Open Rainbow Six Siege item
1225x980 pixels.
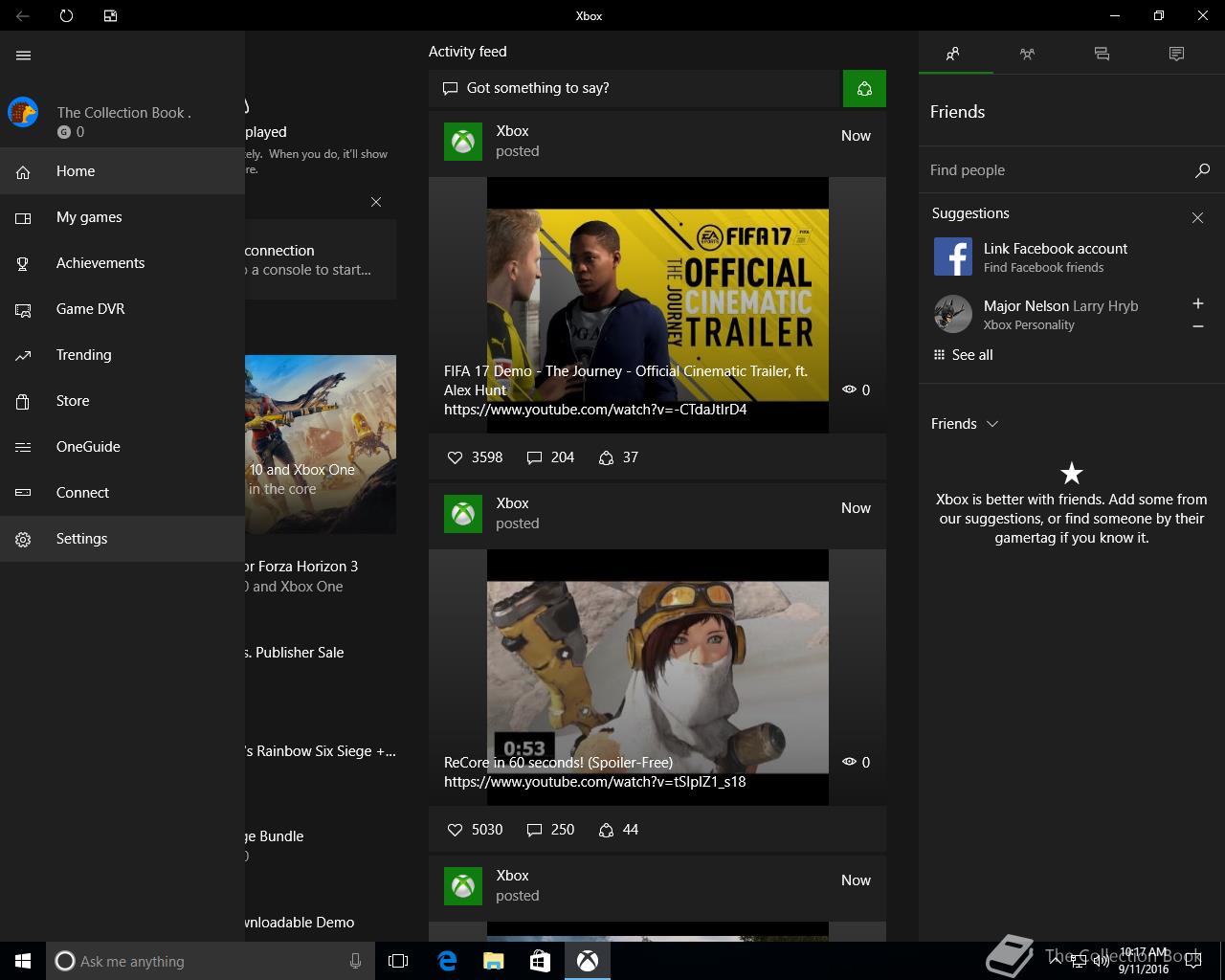[321, 751]
